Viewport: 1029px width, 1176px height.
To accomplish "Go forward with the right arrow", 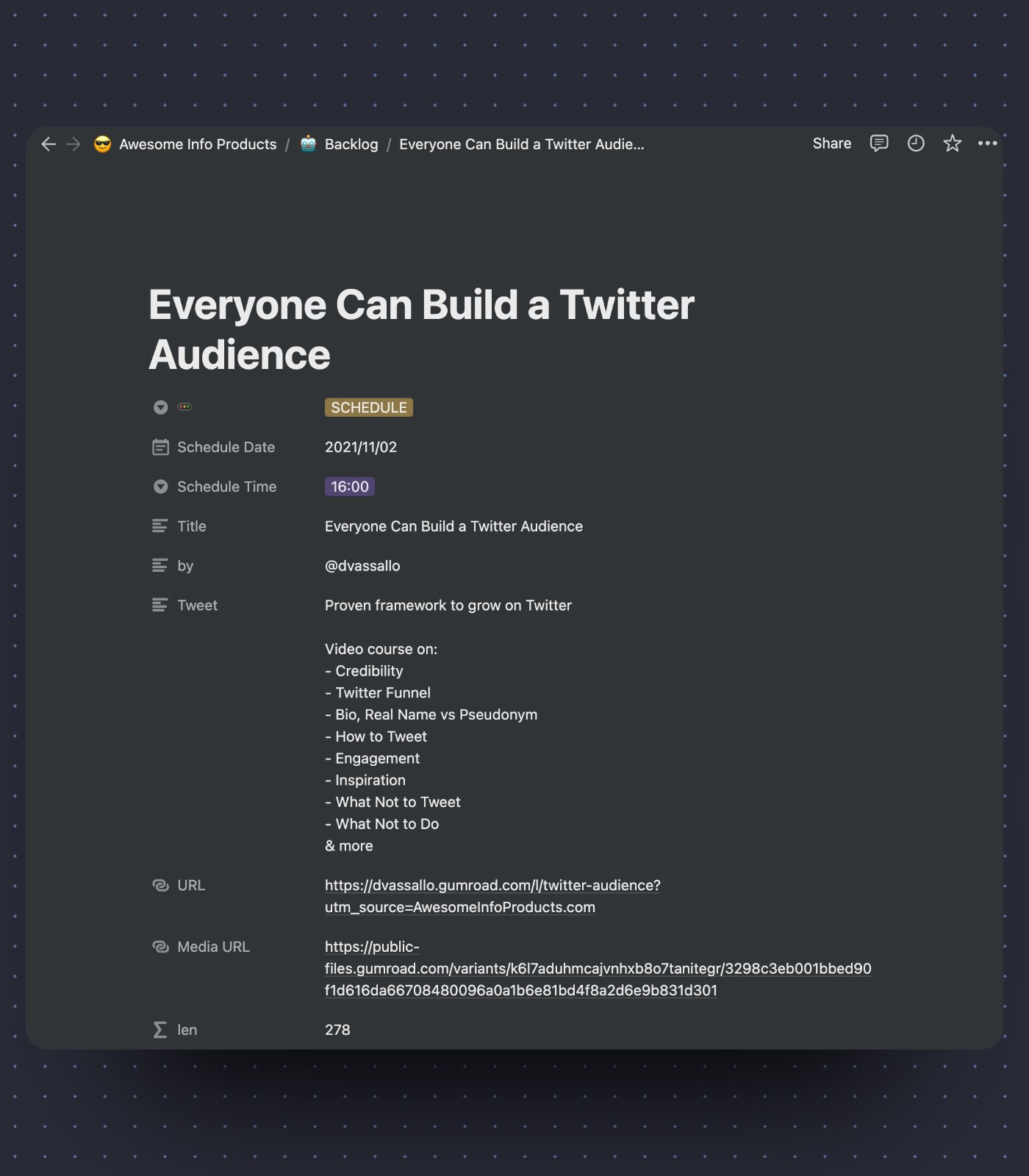I will [73, 144].
